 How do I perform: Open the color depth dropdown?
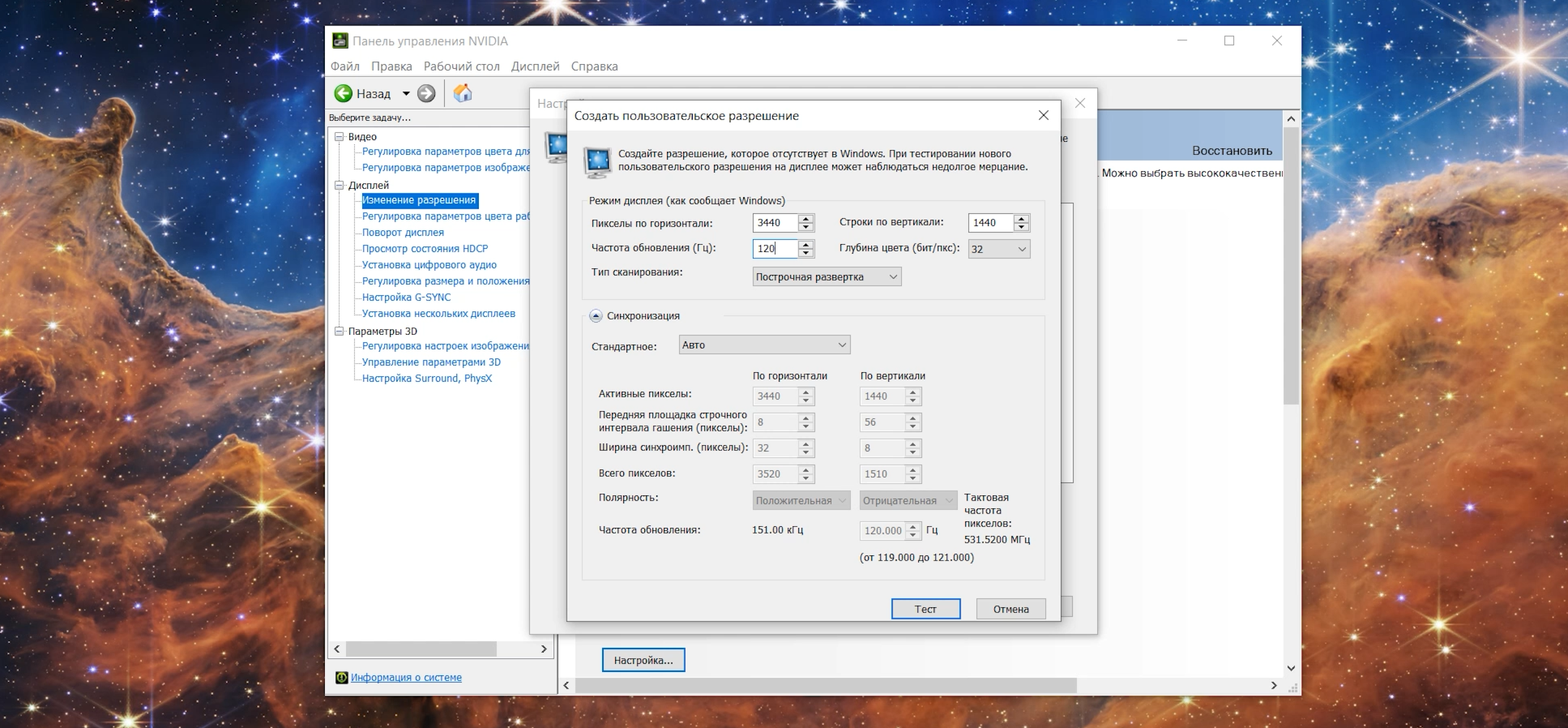[999, 249]
